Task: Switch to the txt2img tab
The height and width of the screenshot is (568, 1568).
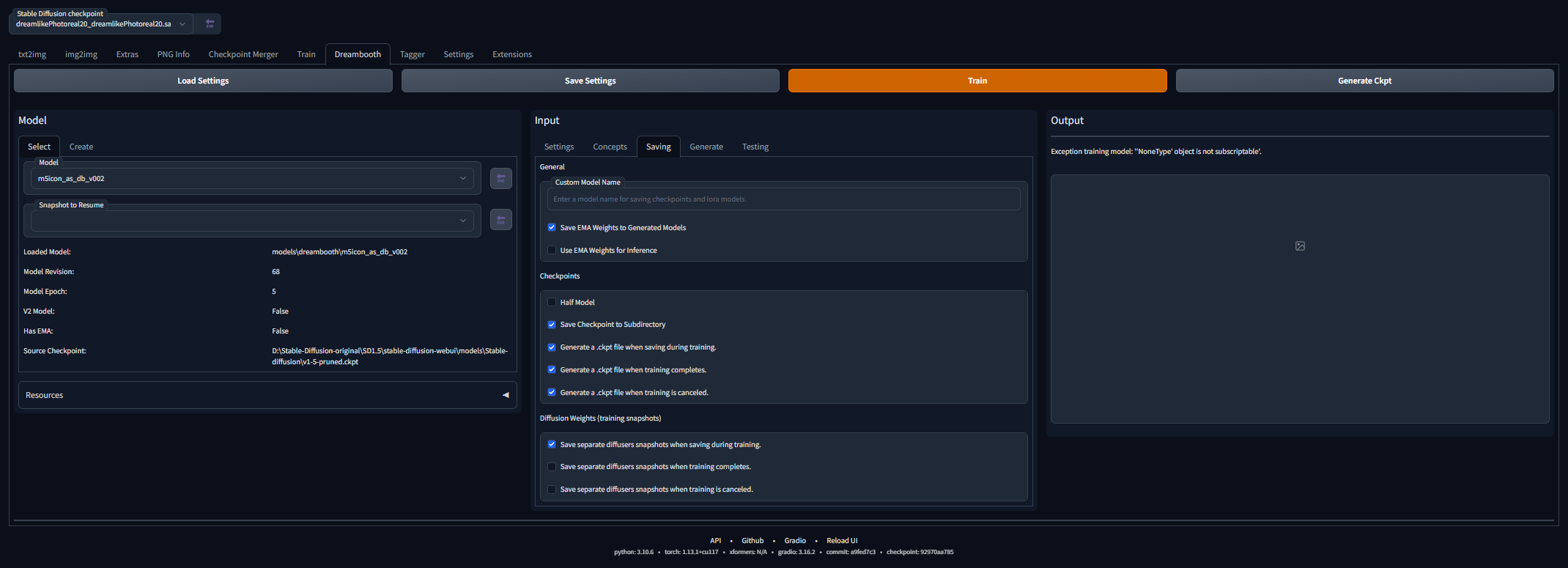Action: click(x=32, y=54)
